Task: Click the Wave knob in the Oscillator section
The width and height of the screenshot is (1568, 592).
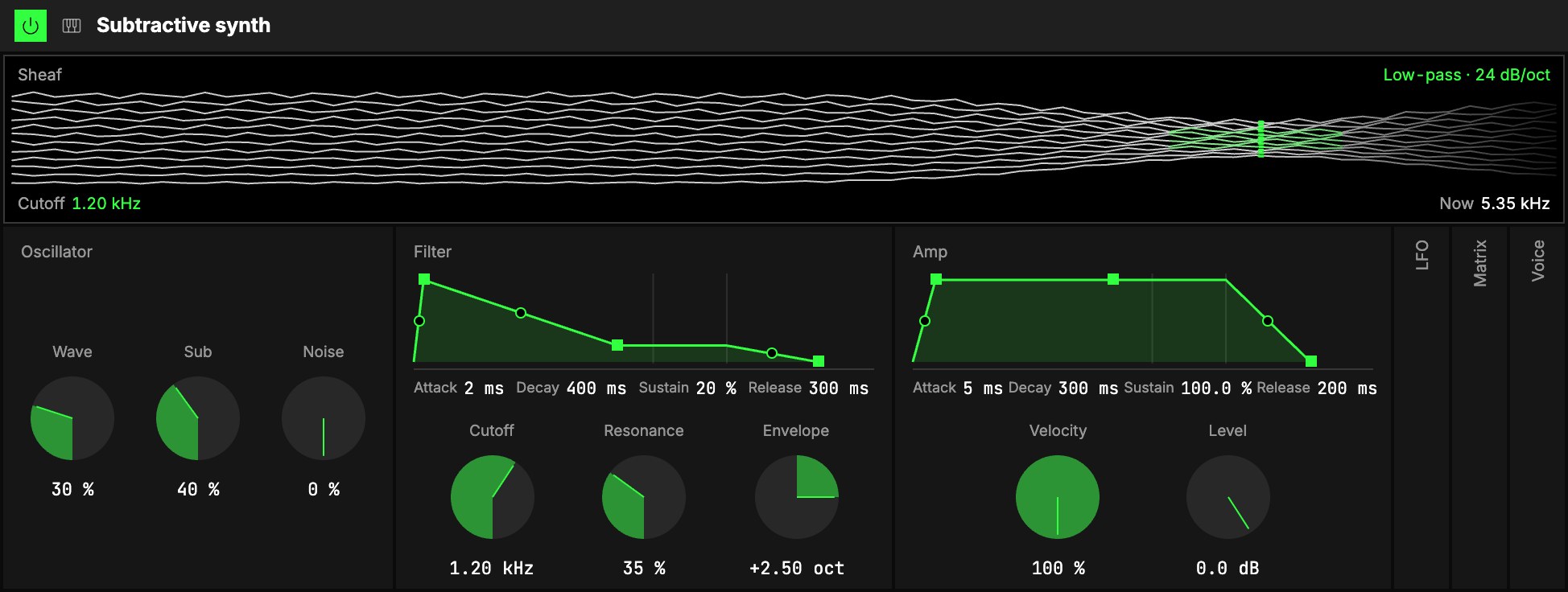Action: 72,418
